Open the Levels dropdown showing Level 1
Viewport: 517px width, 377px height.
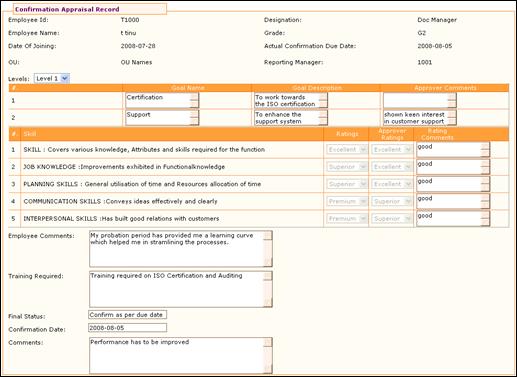pyautogui.click(x=52, y=78)
